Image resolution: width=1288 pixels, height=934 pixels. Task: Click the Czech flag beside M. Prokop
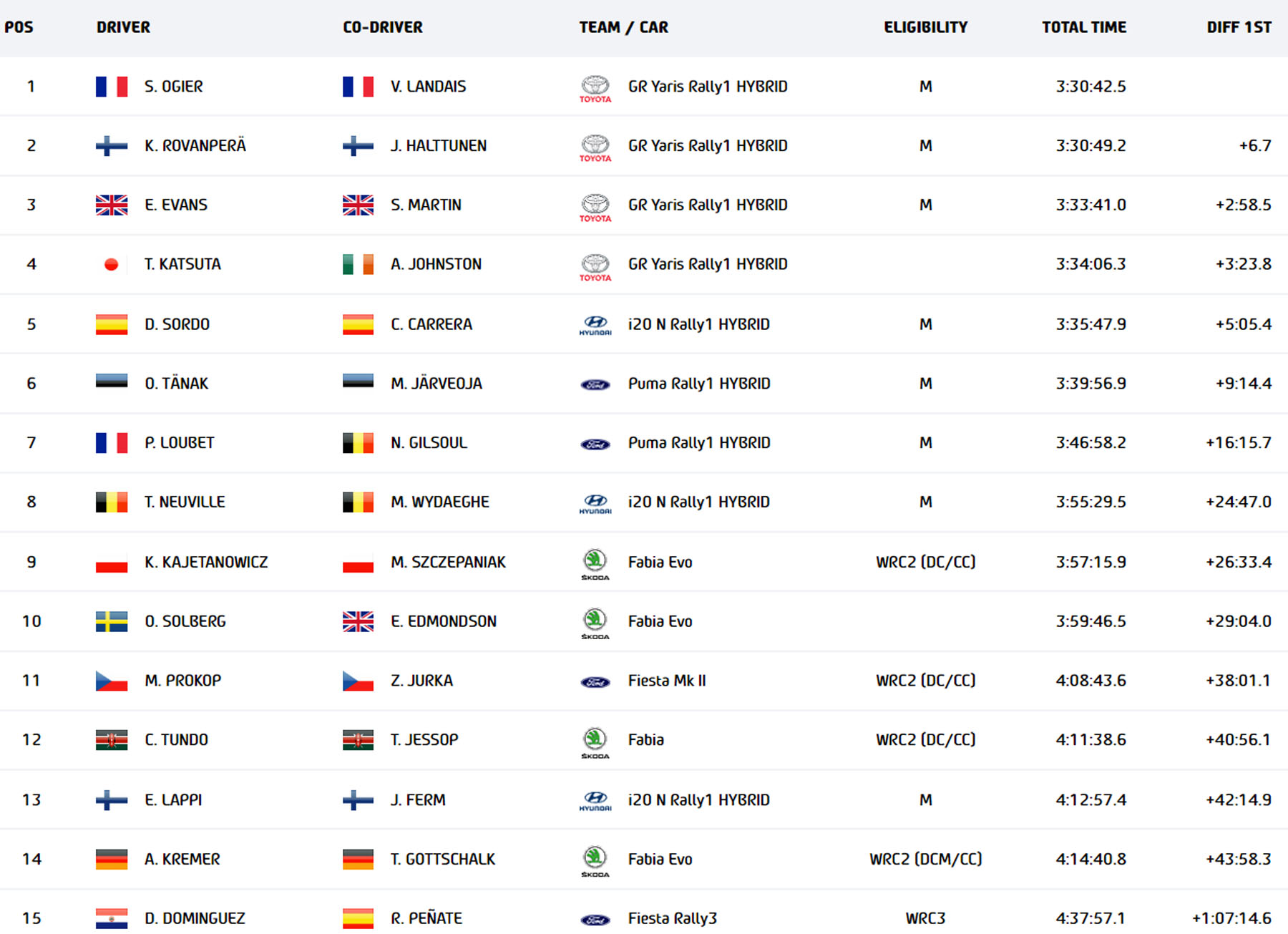click(x=112, y=681)
